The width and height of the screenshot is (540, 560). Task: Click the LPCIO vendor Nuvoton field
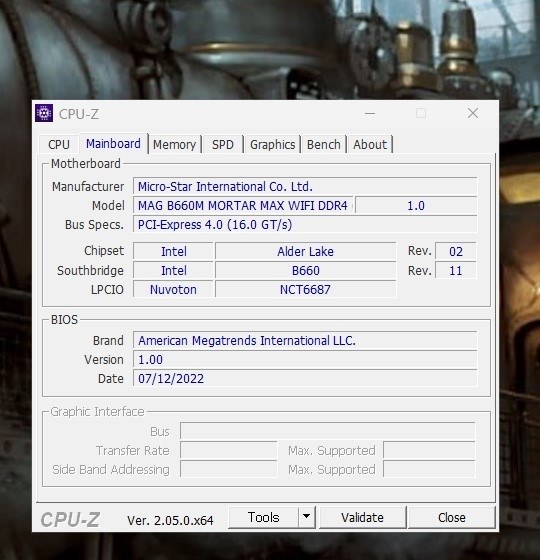(x=174, y=289)
